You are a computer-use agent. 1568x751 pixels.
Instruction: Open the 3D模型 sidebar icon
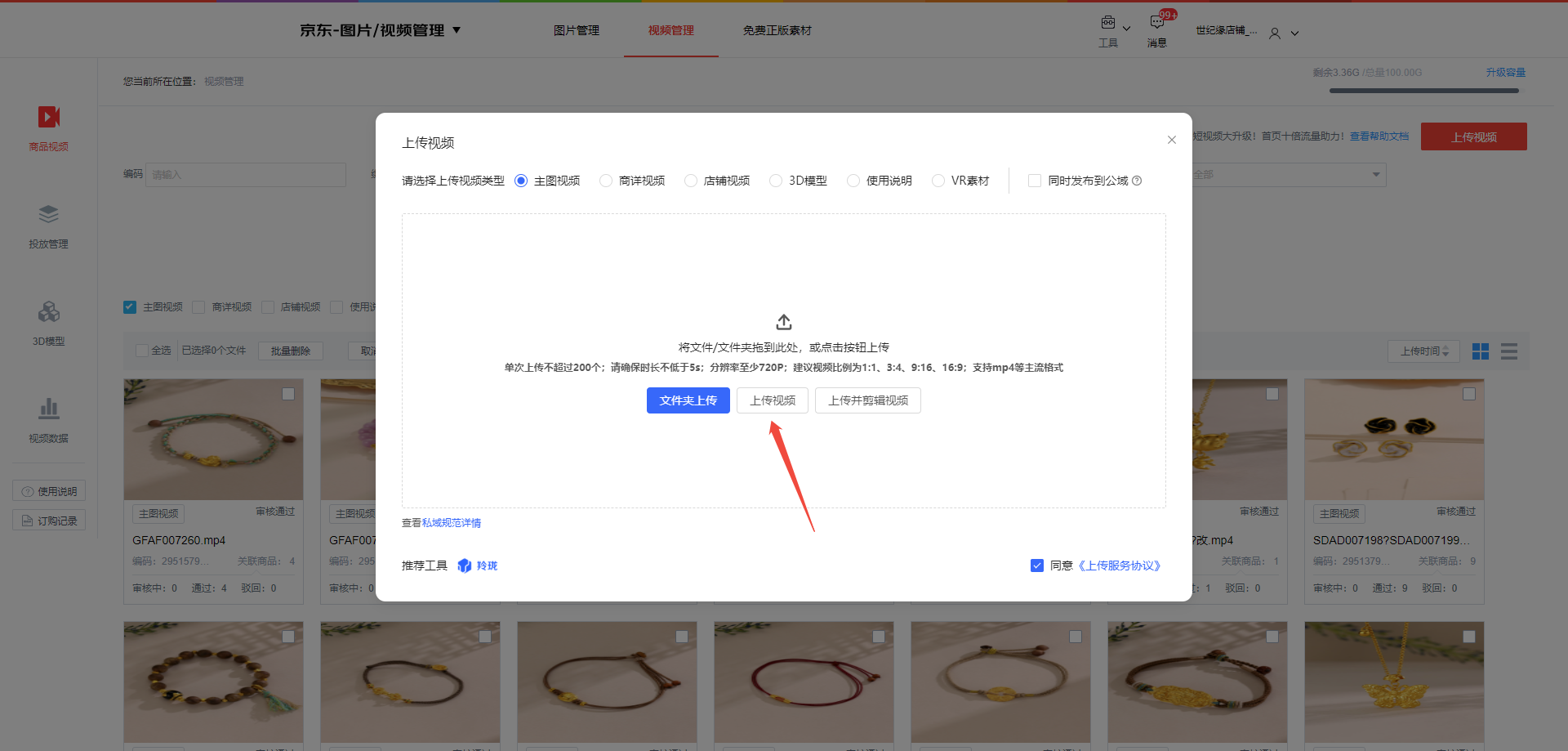[x=48, y=312]
